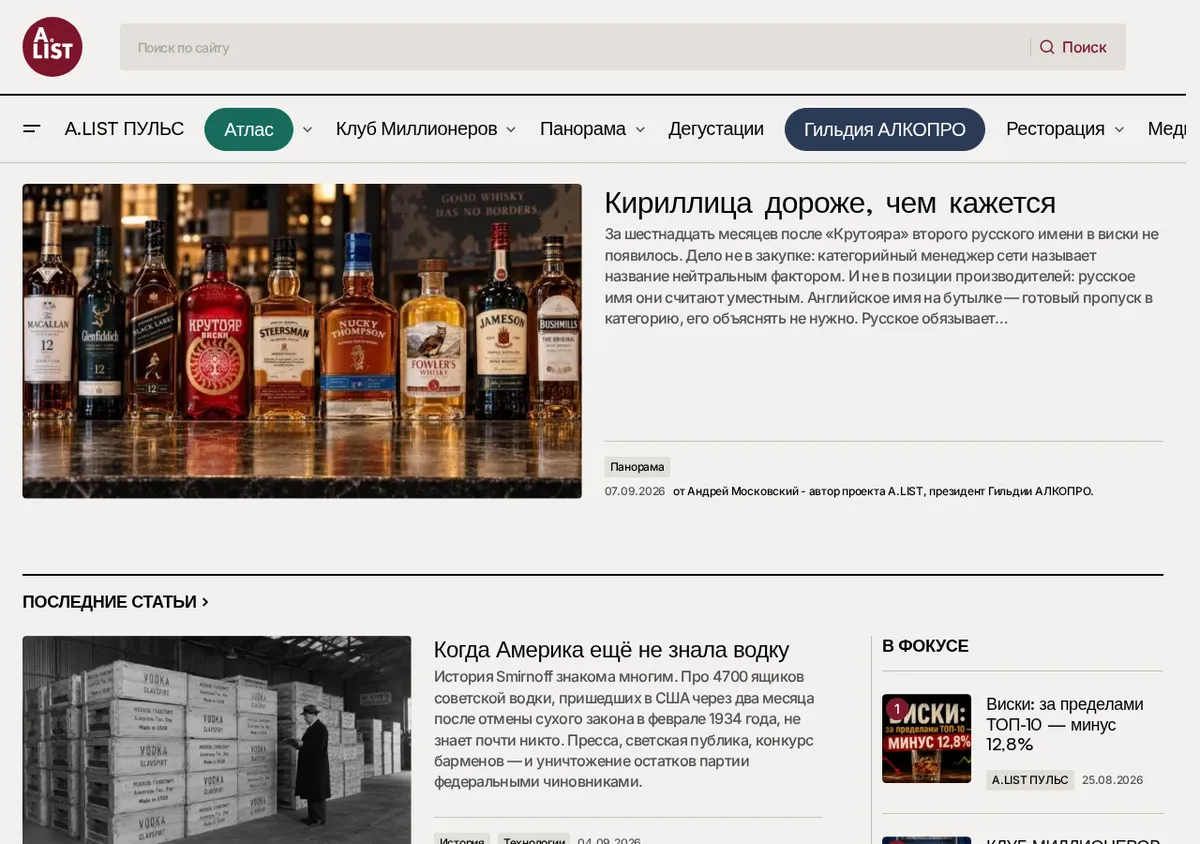Screen dimensions: 1200x844
Task: Click the vodka crates warehouse photo
Action: [217, 740]
